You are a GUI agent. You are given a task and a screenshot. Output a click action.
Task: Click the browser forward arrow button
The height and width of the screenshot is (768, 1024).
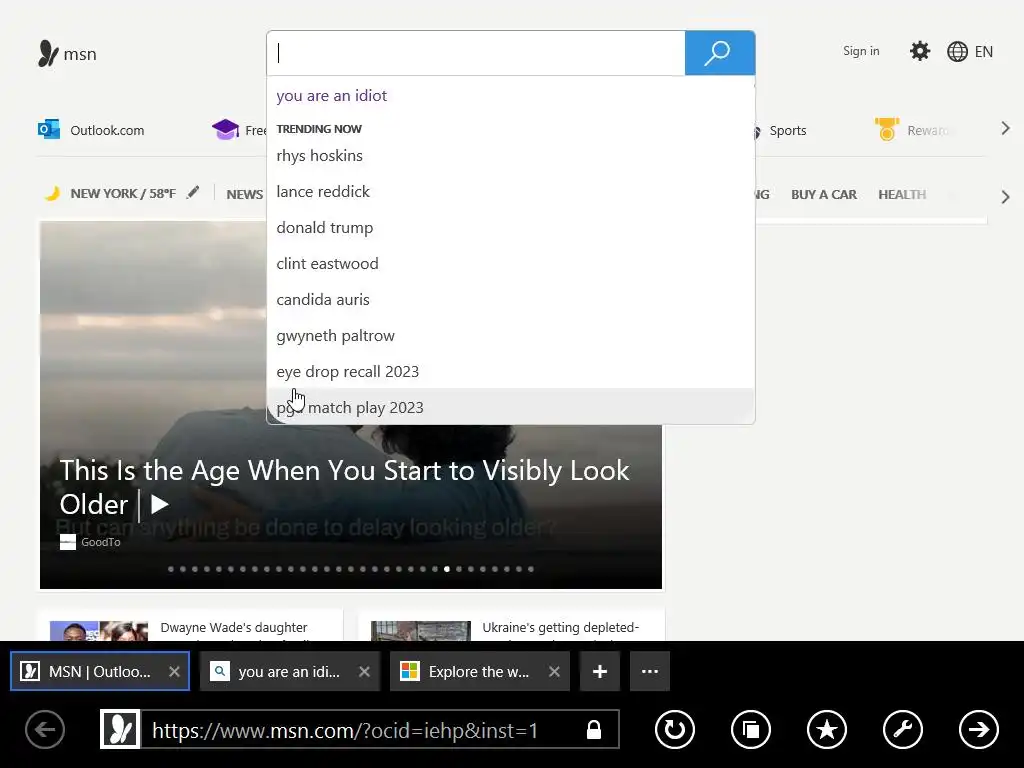pos(978,729)
